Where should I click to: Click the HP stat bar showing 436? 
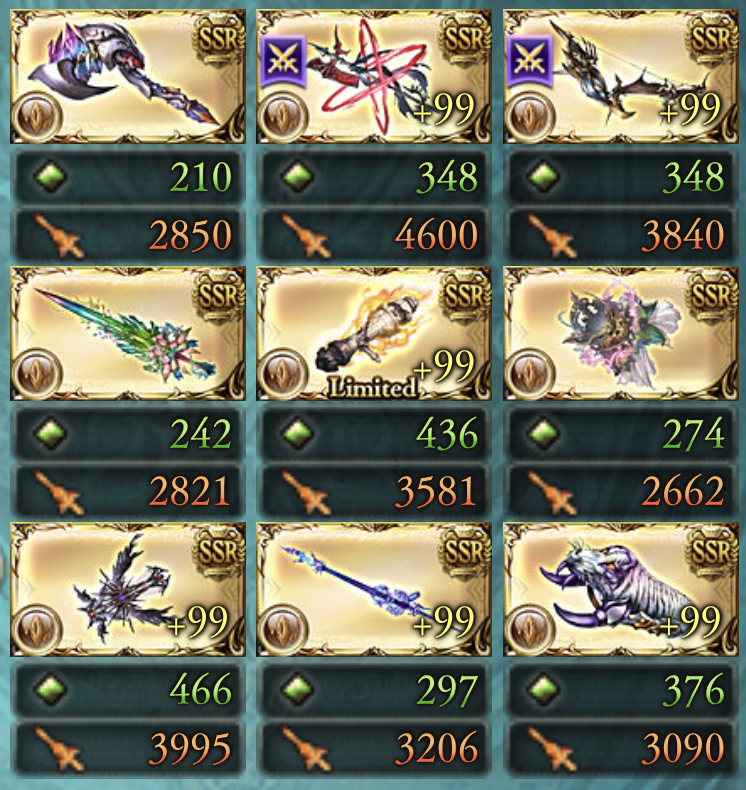[374, 433]
